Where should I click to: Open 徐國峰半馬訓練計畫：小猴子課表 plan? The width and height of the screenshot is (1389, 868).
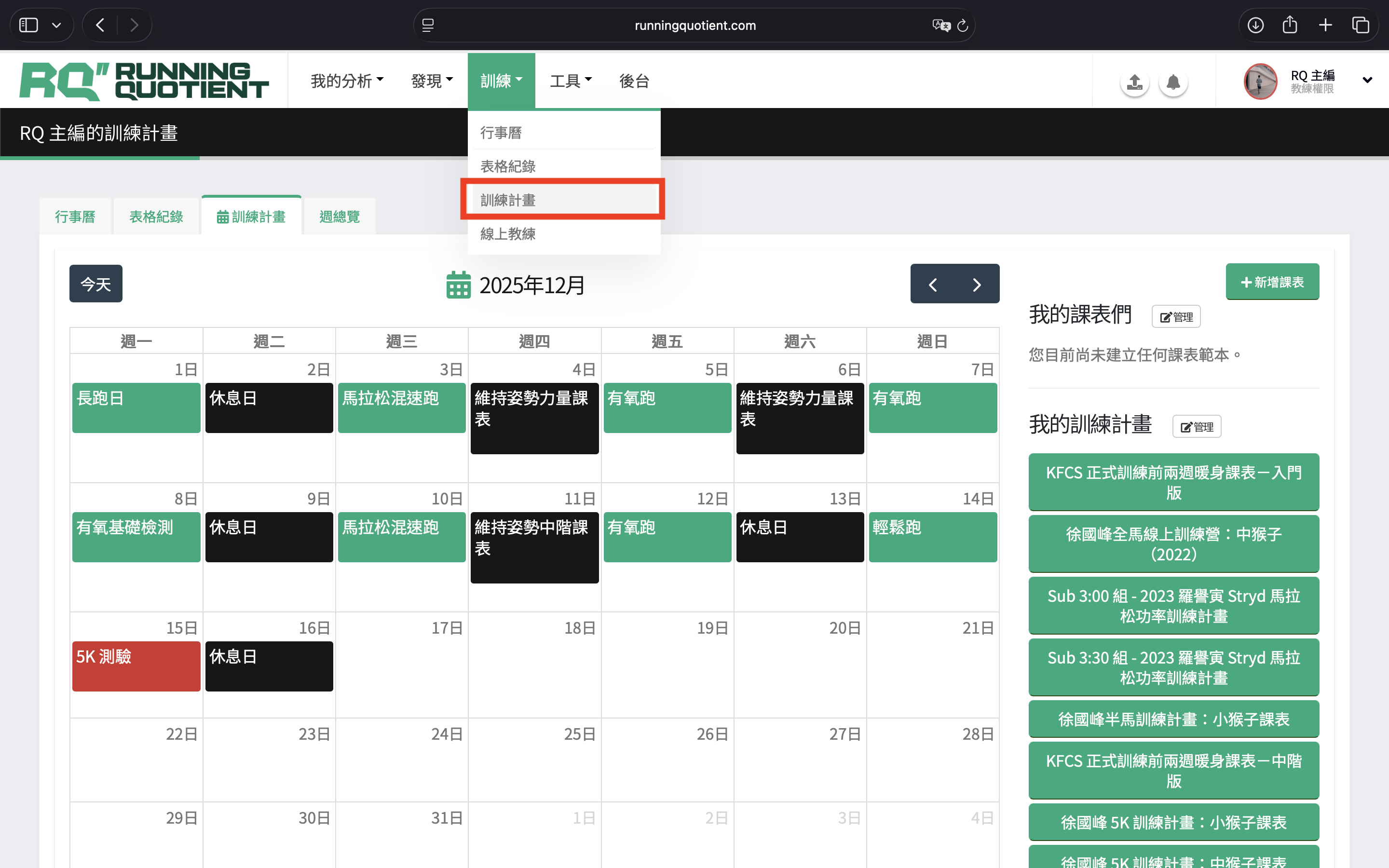1173,719
